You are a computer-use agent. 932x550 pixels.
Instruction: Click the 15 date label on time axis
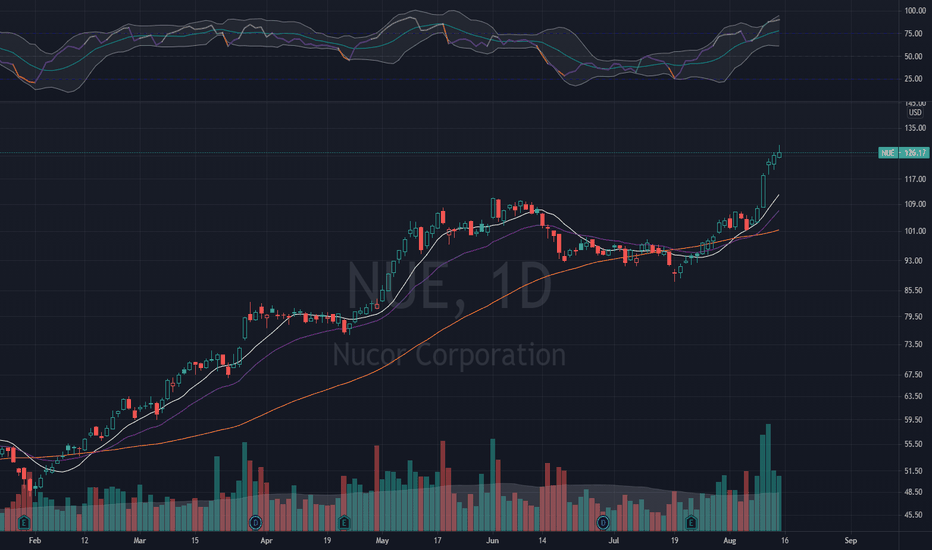click(x=195, y=540)
